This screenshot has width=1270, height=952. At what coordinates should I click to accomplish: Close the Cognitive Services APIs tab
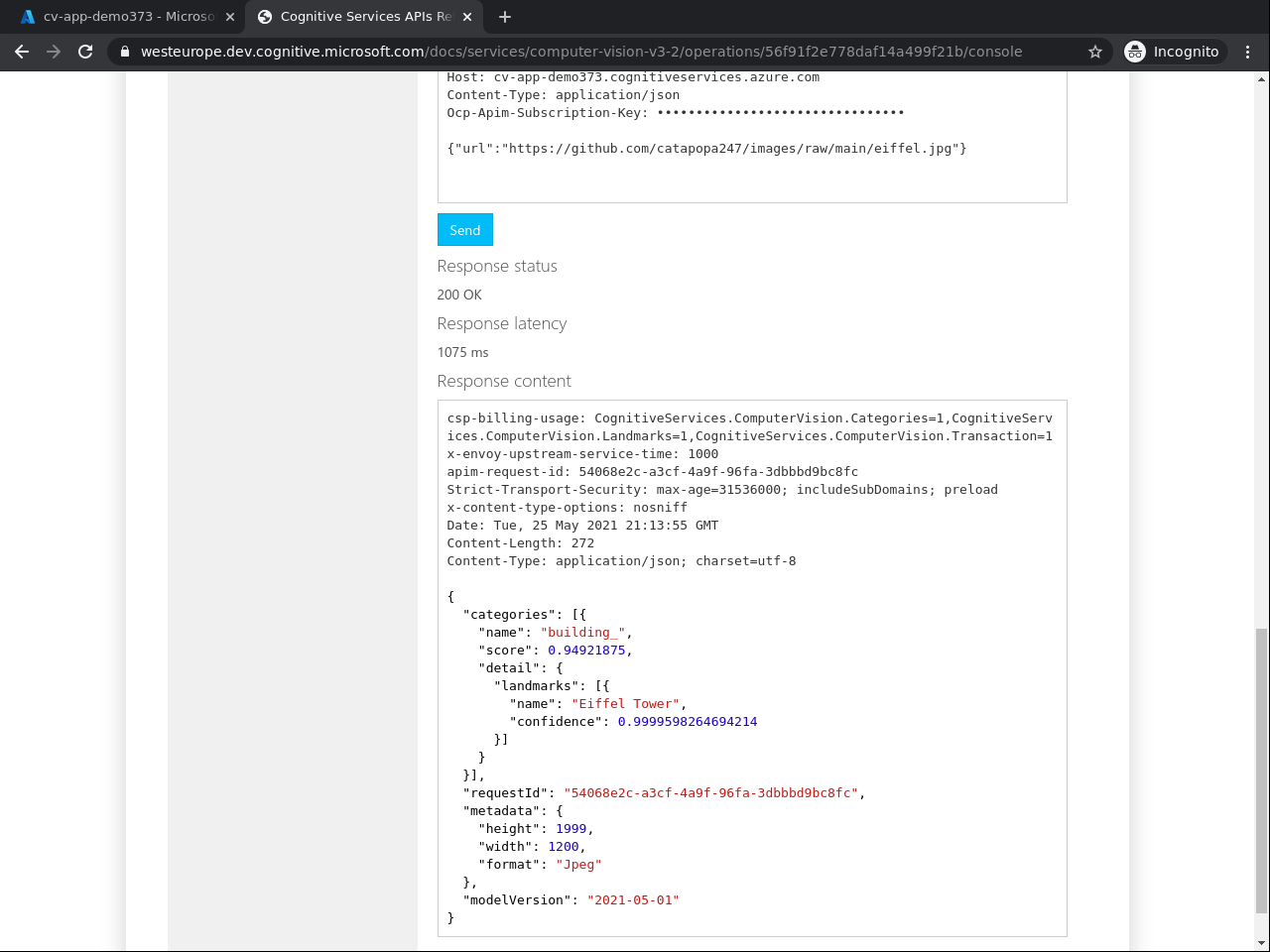467,17
